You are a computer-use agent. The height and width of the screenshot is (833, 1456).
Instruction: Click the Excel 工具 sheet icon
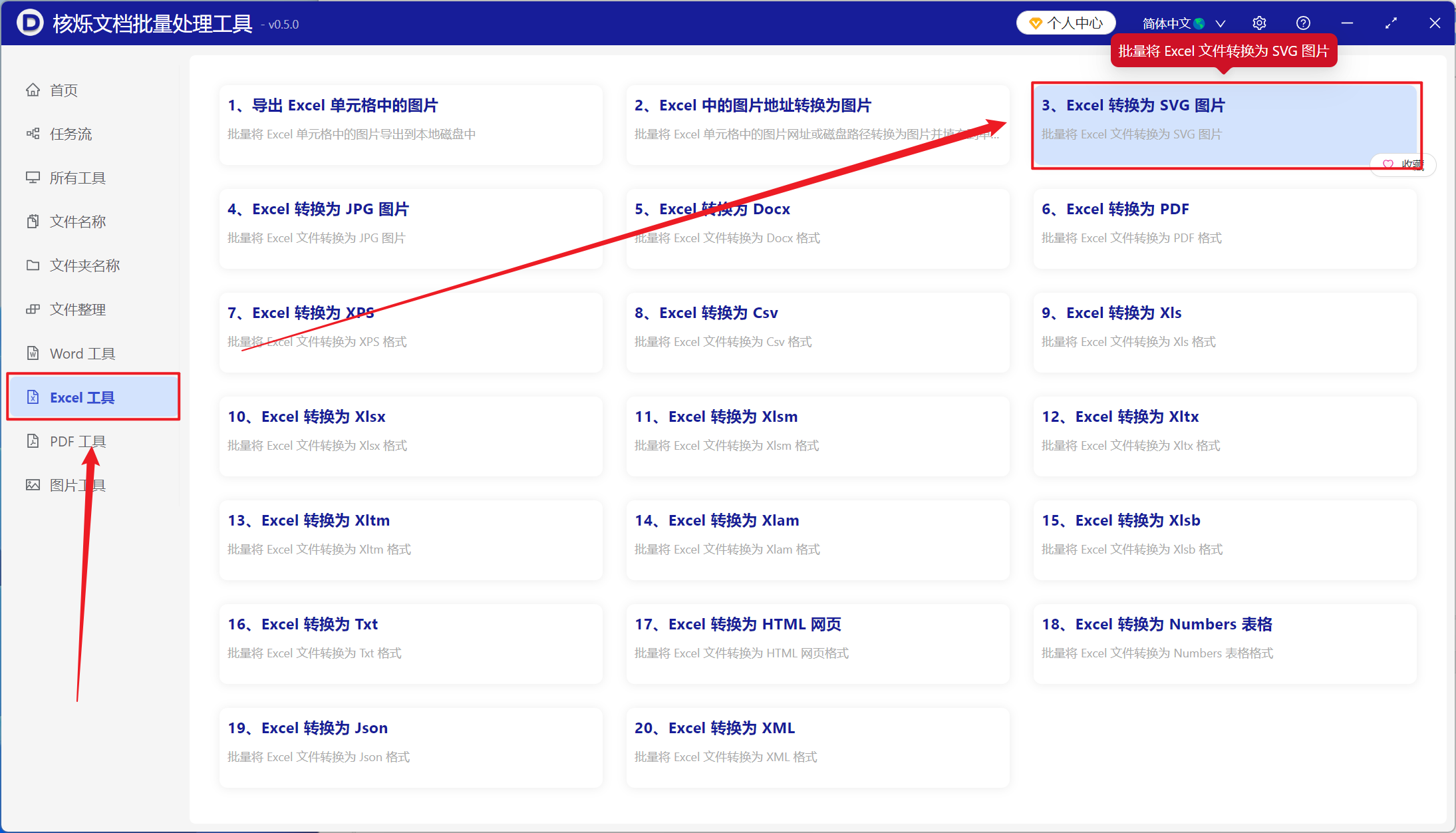click(33, 397)
